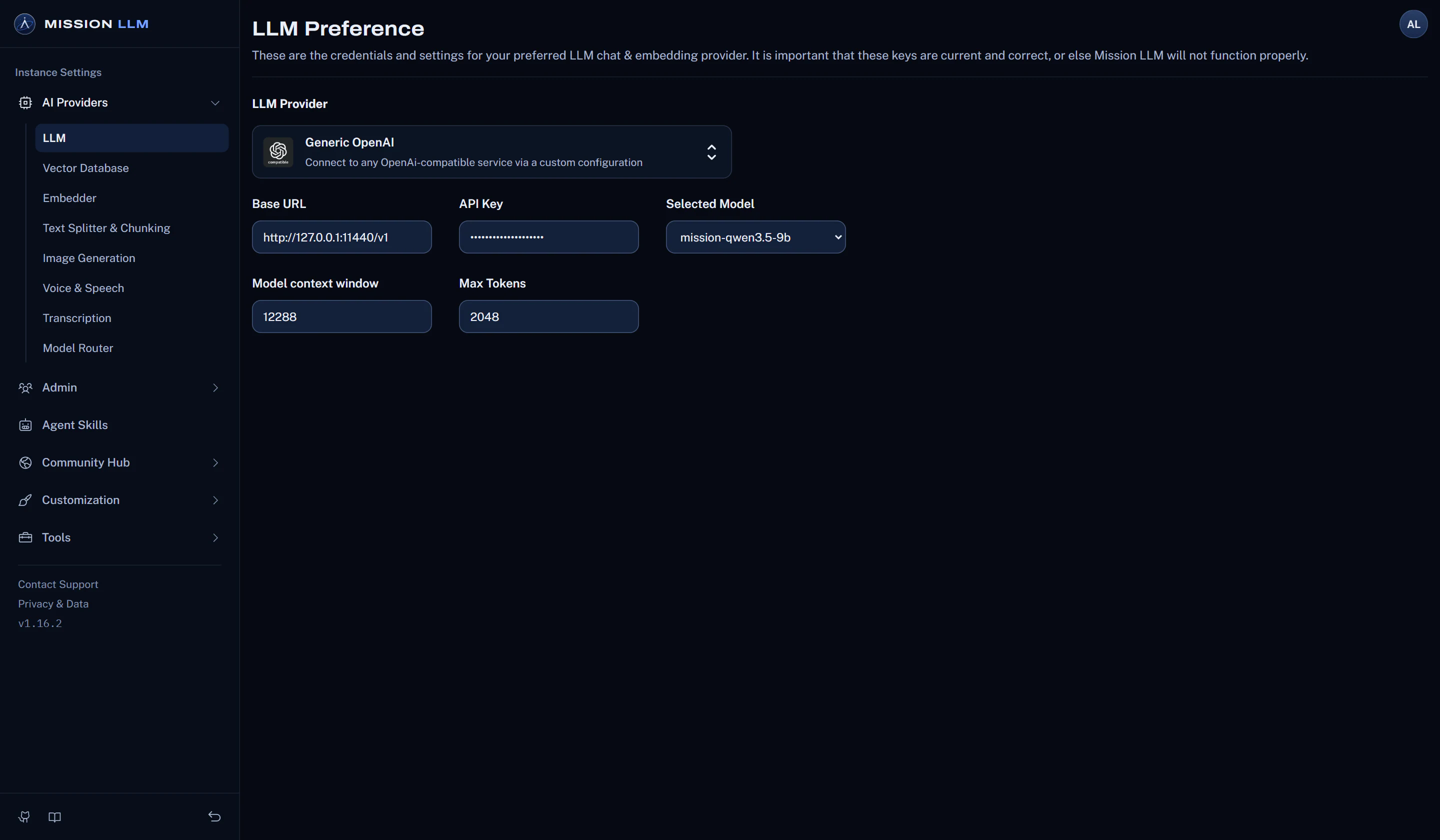Expand the Tools section chevron

(215, 537)
